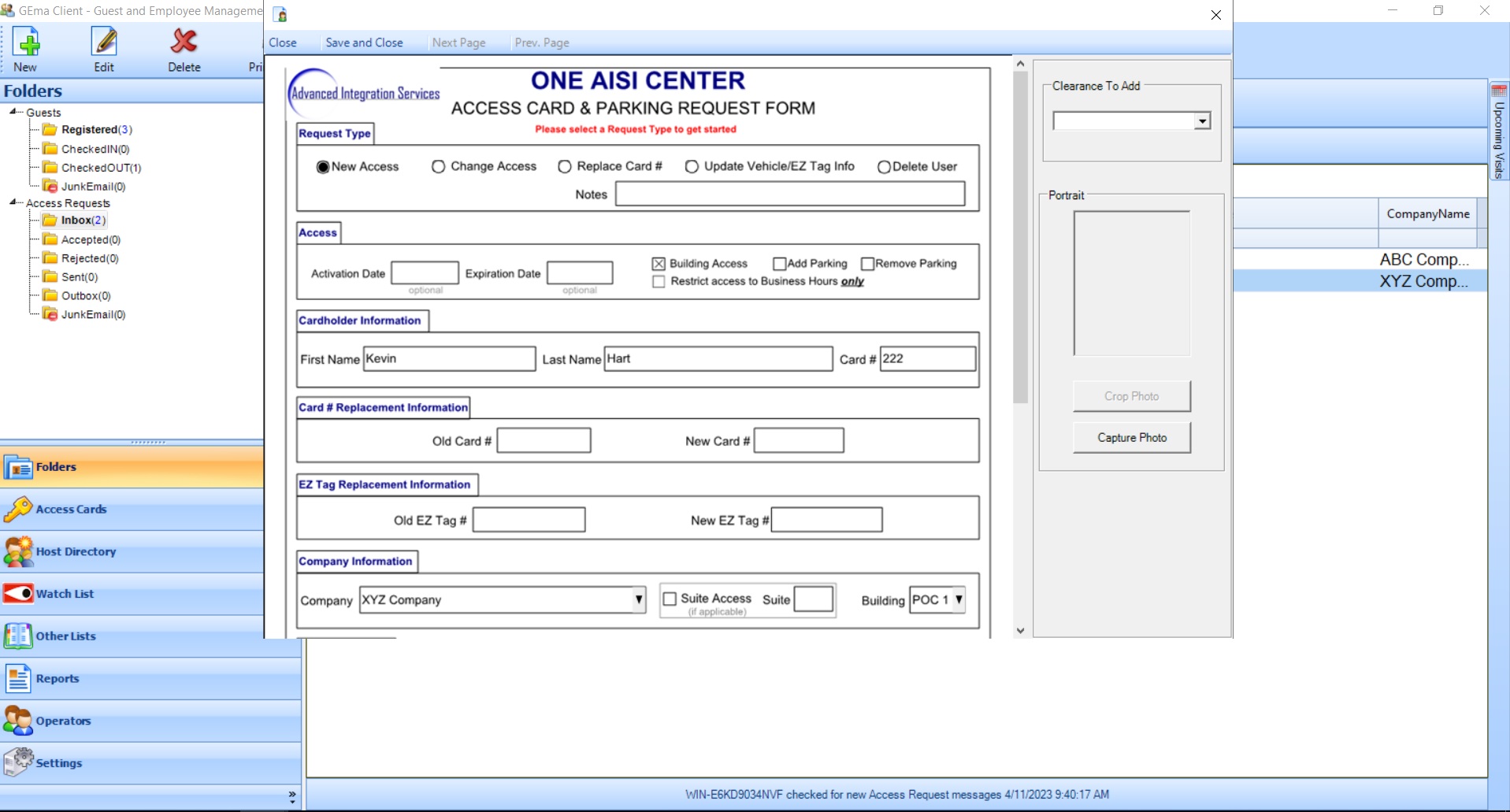
Task: Open the CheckedOUT(1) folder icon
Action: 50,168
